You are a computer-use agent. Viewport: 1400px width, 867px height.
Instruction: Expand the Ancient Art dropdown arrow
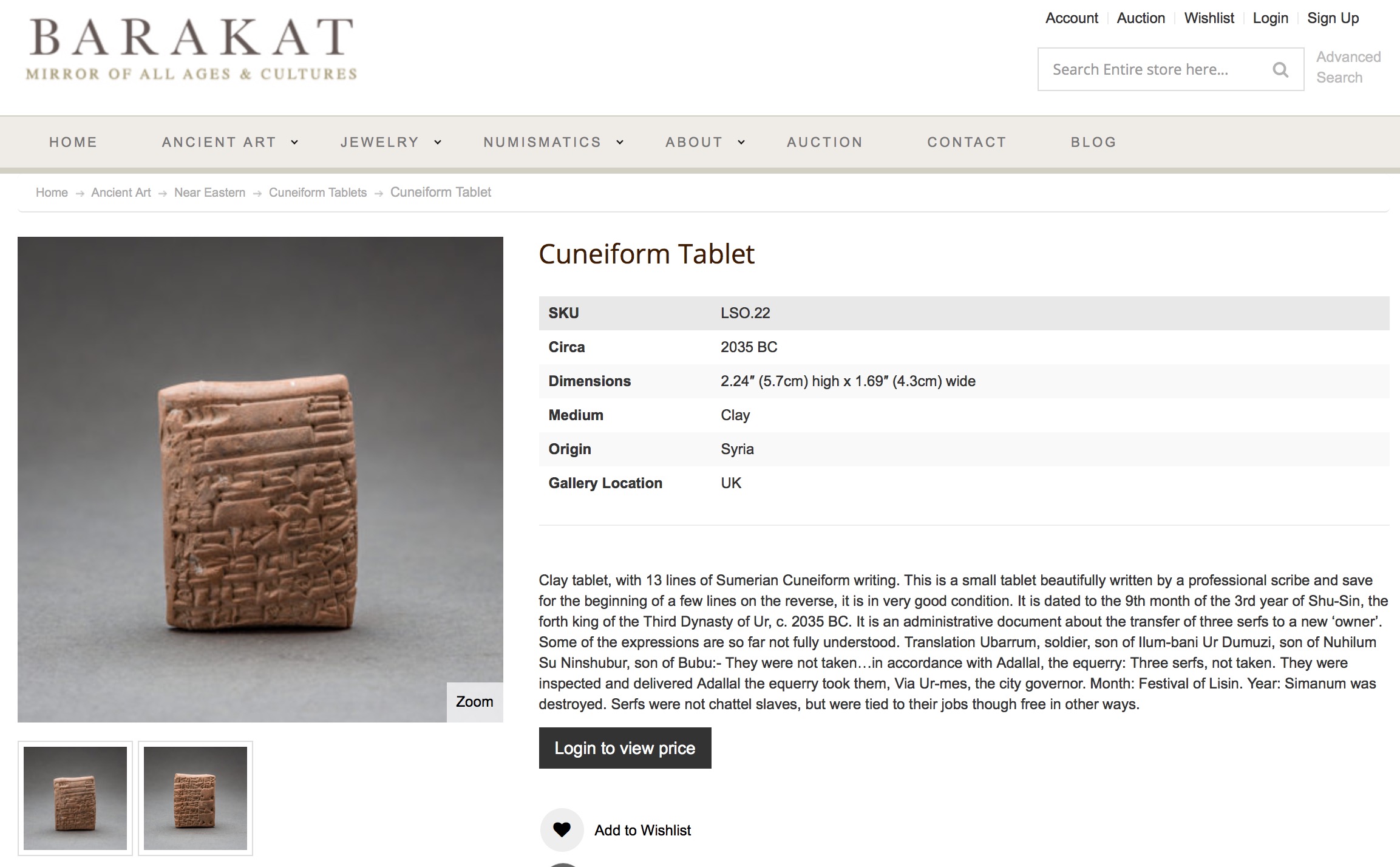(294, 142)
